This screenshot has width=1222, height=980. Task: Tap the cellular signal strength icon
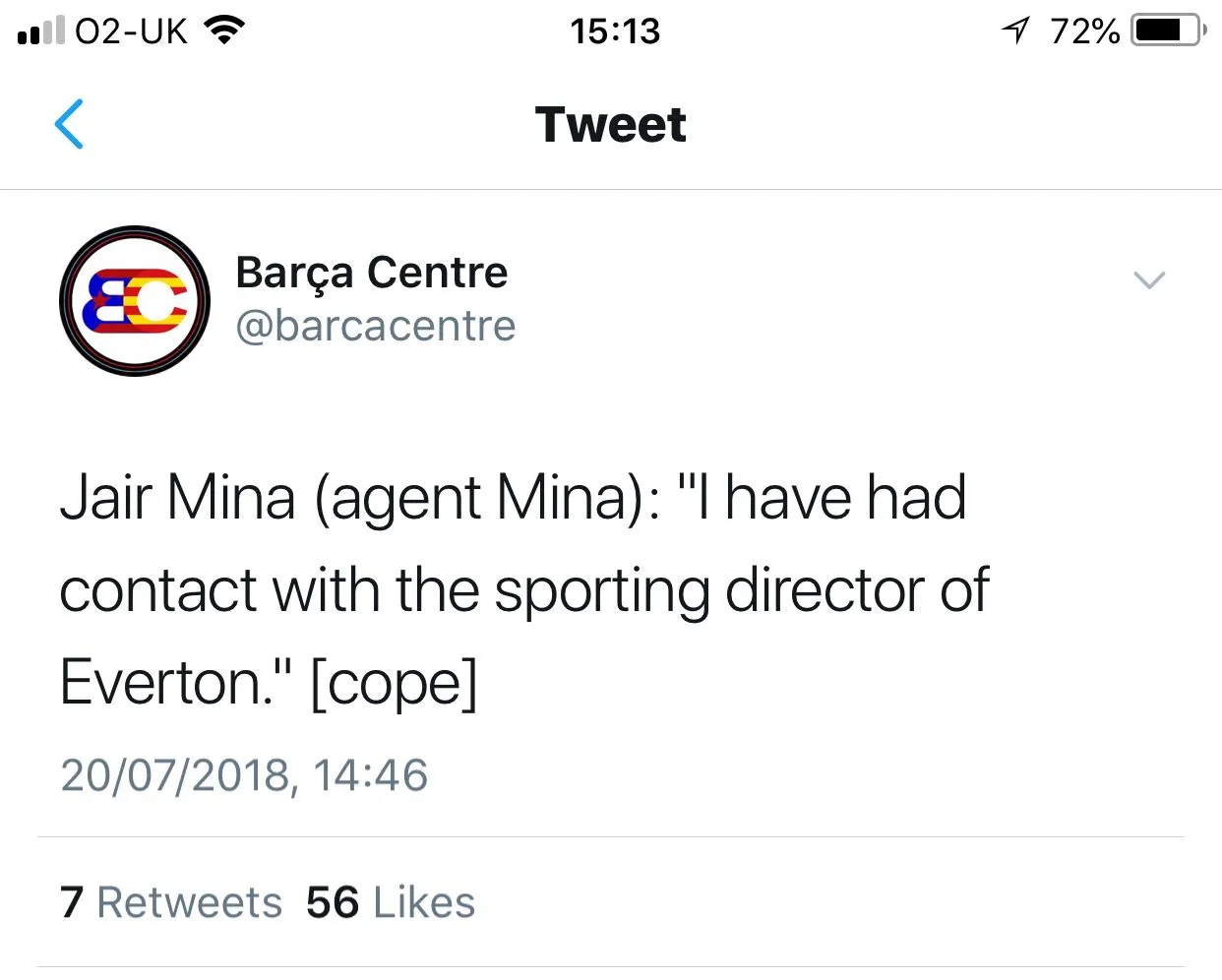pyautogui.click(x=40, y=31)
